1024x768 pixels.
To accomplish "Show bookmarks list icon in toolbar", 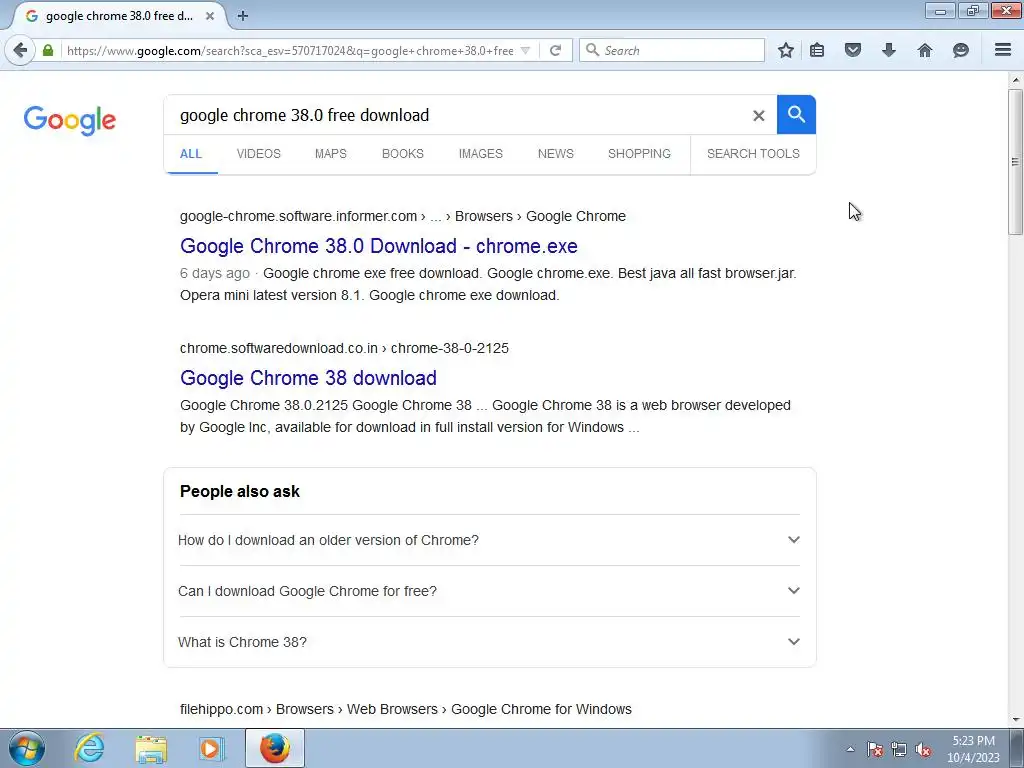I will point(817,50).
